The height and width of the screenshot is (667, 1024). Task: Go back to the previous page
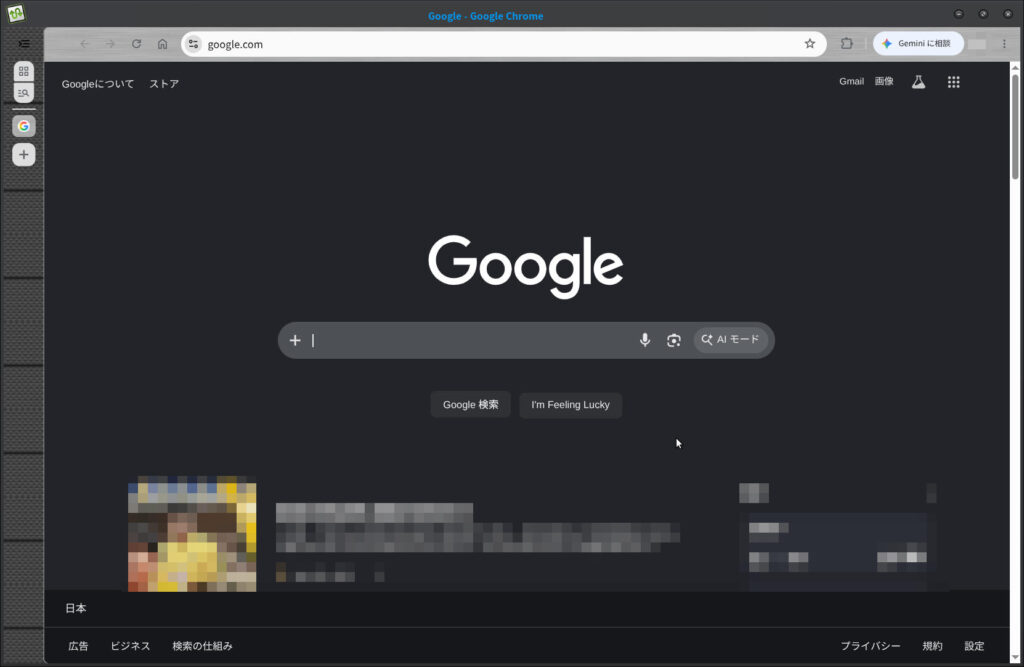(84, 44)
